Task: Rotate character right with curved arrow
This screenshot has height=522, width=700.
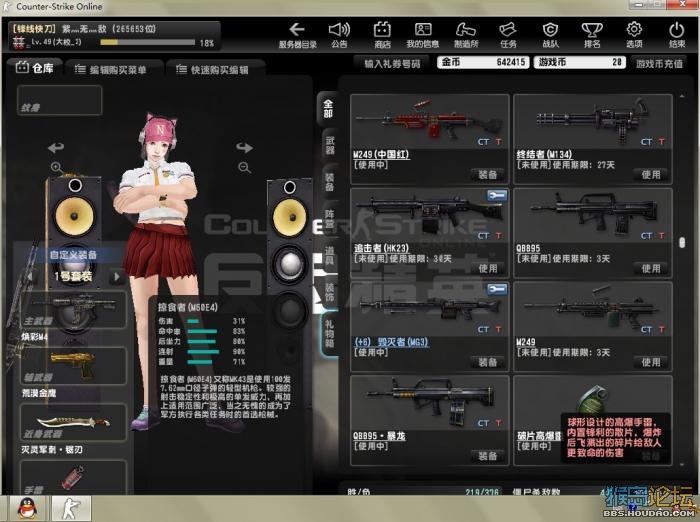Action: point(244,147)
